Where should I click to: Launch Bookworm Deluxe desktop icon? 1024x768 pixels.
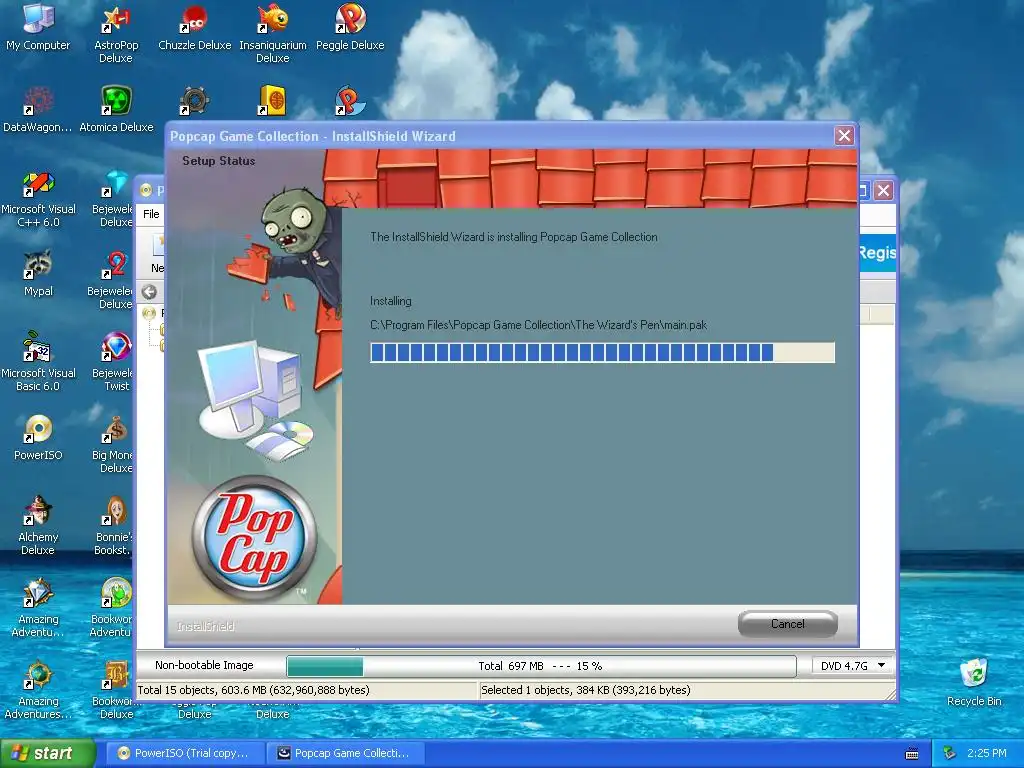tap(114, 691)
